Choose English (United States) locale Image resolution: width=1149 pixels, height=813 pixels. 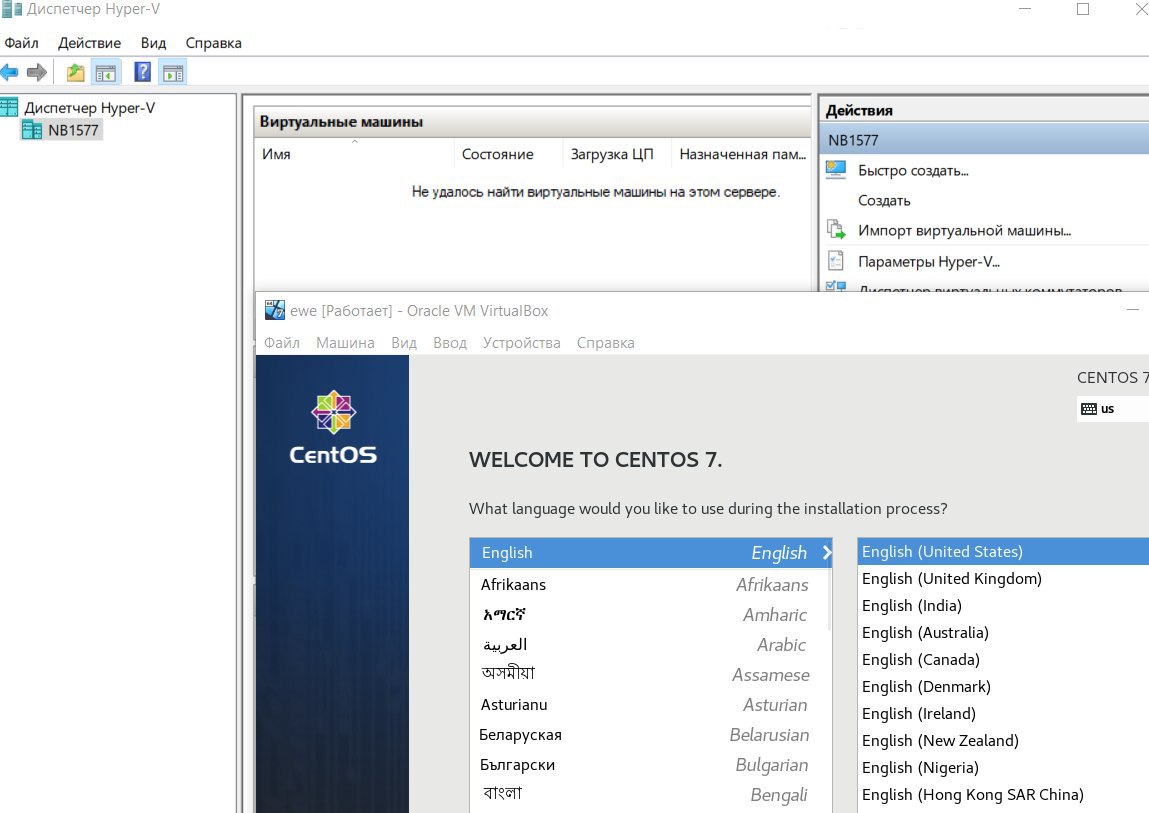click(1003, 551)
